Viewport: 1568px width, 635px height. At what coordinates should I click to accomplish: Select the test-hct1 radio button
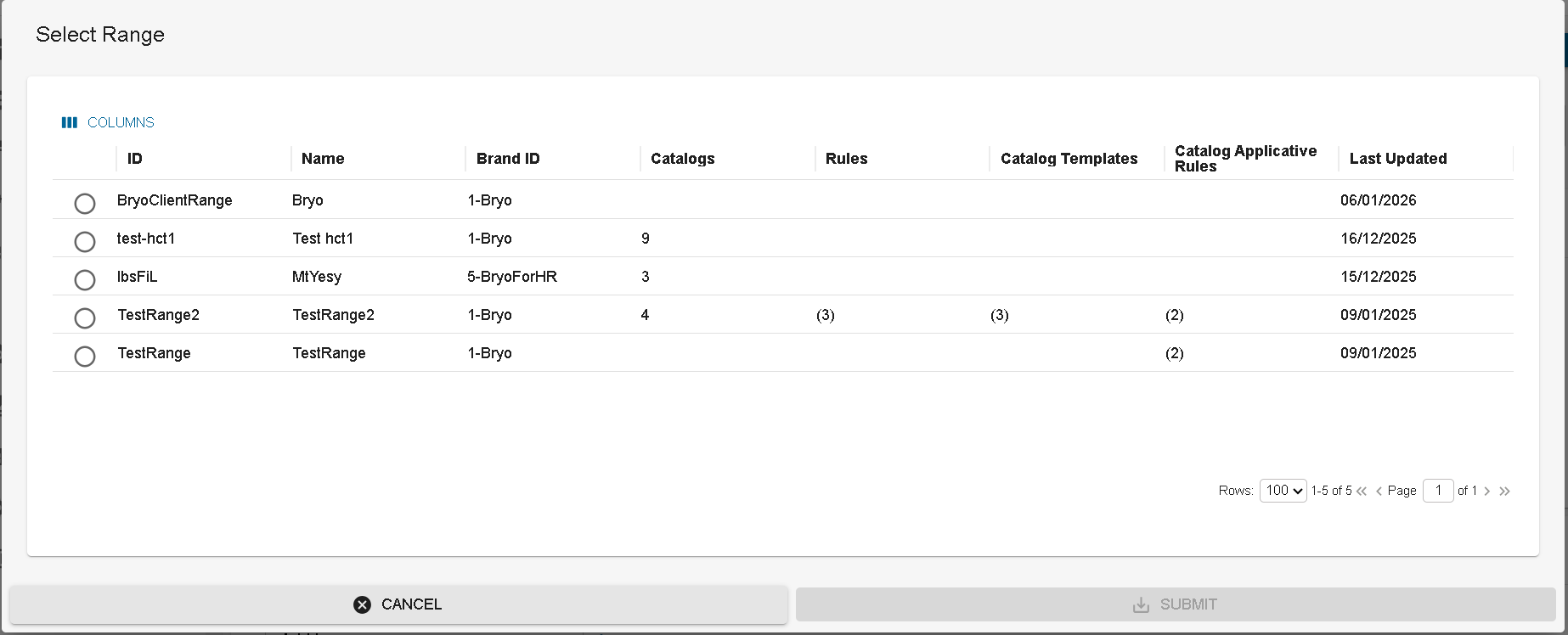[x=85, y=242]
